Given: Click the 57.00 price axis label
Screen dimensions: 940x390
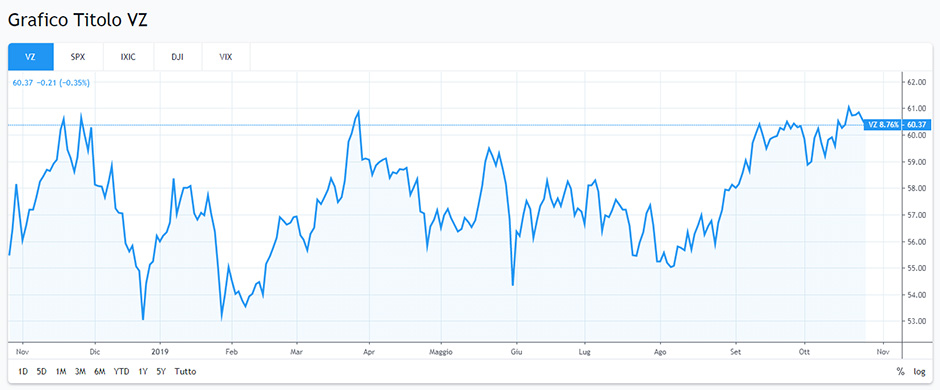Looking at the screenshot, I should (918, 215).
